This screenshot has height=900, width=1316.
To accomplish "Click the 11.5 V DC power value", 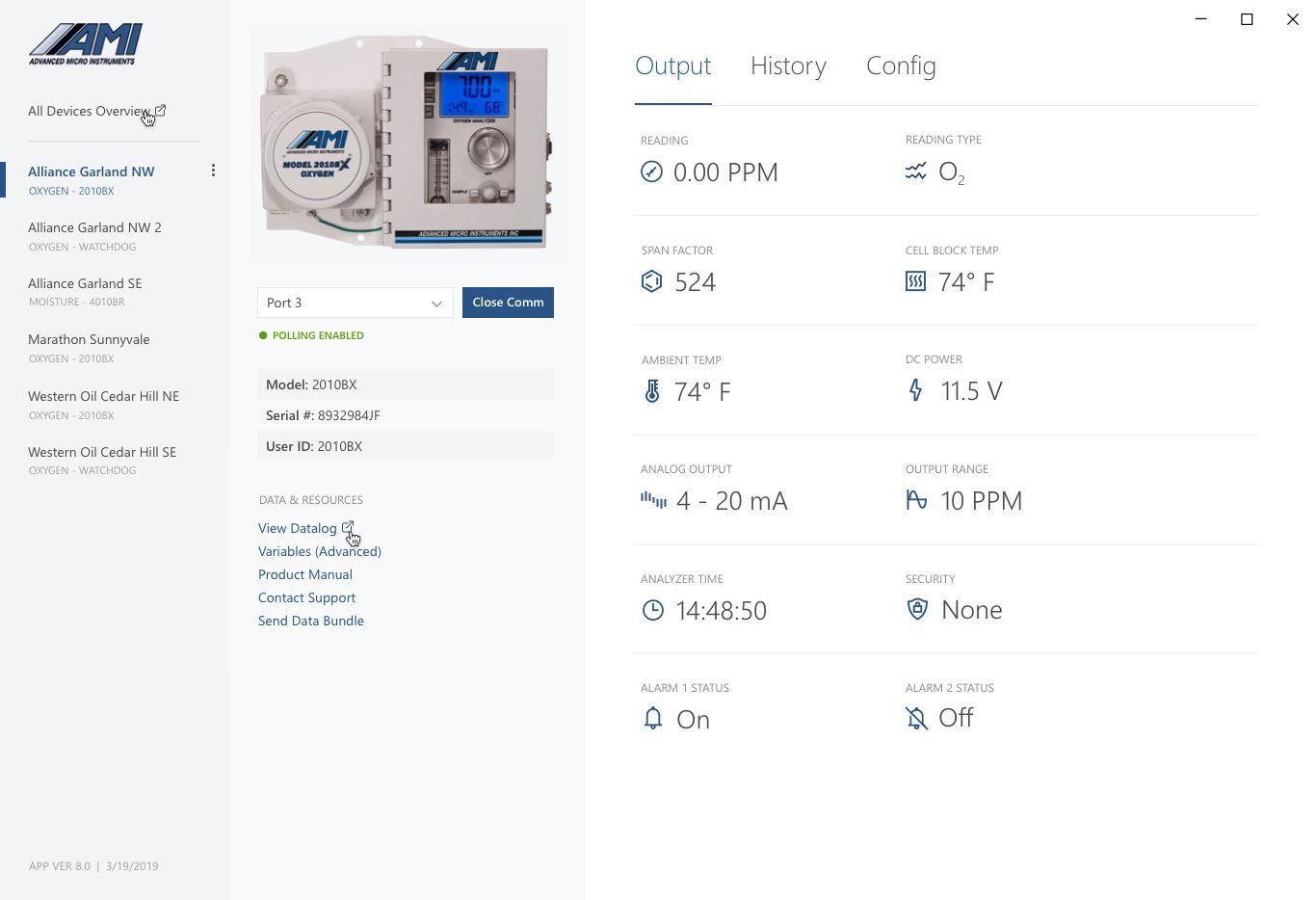I will click(971, 391).
